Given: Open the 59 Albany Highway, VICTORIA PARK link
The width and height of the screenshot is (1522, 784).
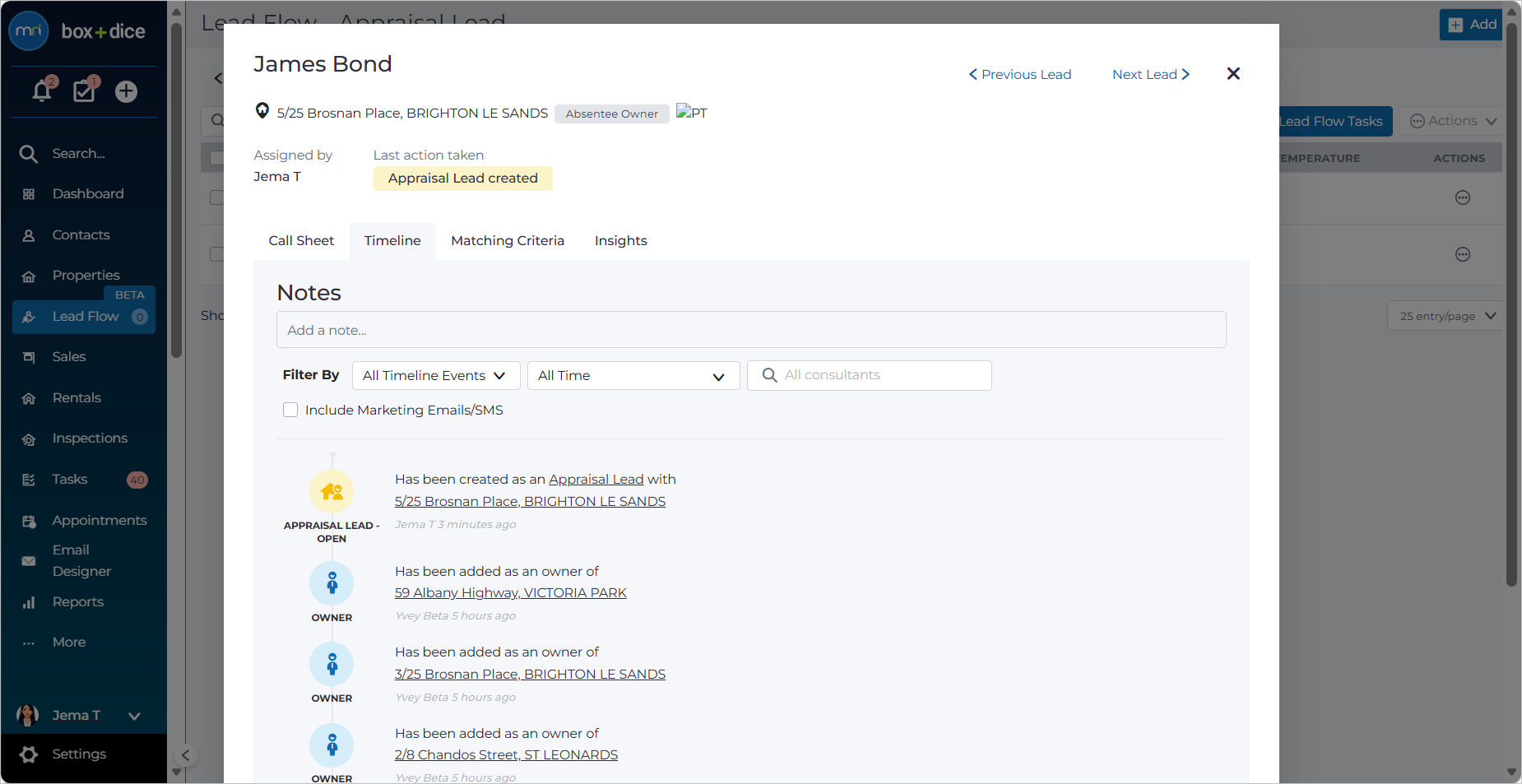Looking at the screenshot, I should (510, 592).
